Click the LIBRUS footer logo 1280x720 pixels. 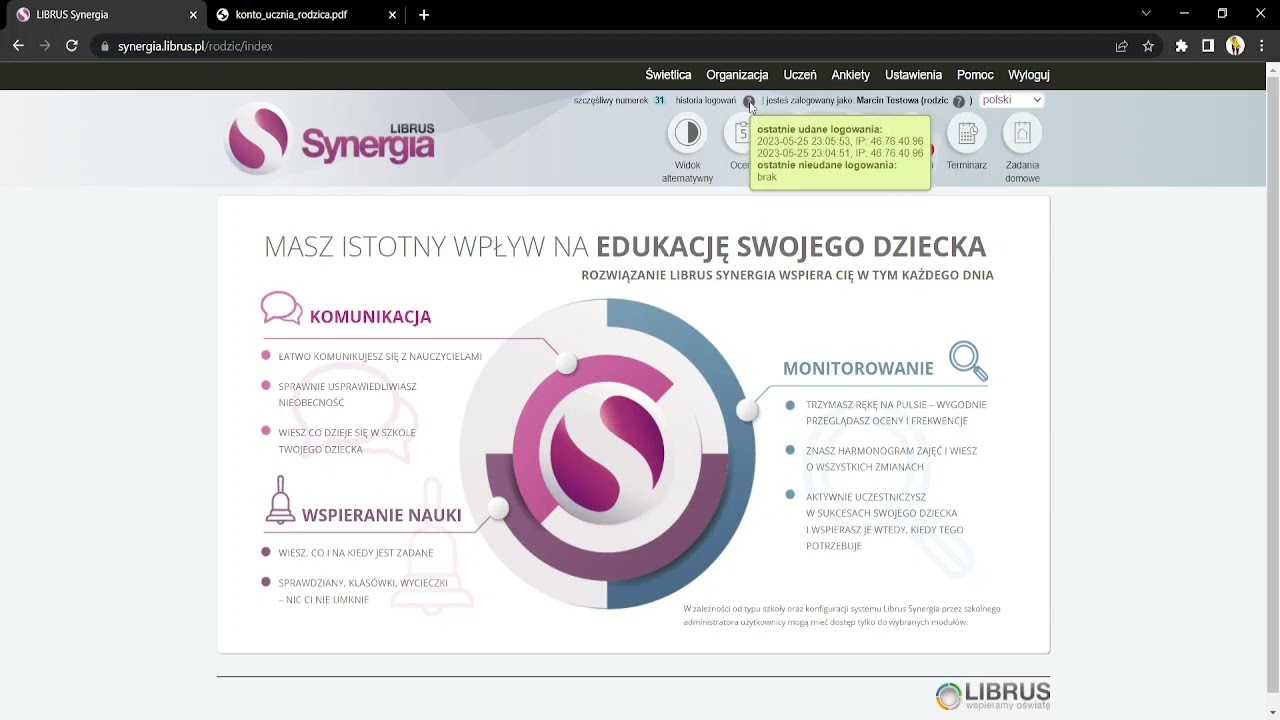click(x=992, y=695)
